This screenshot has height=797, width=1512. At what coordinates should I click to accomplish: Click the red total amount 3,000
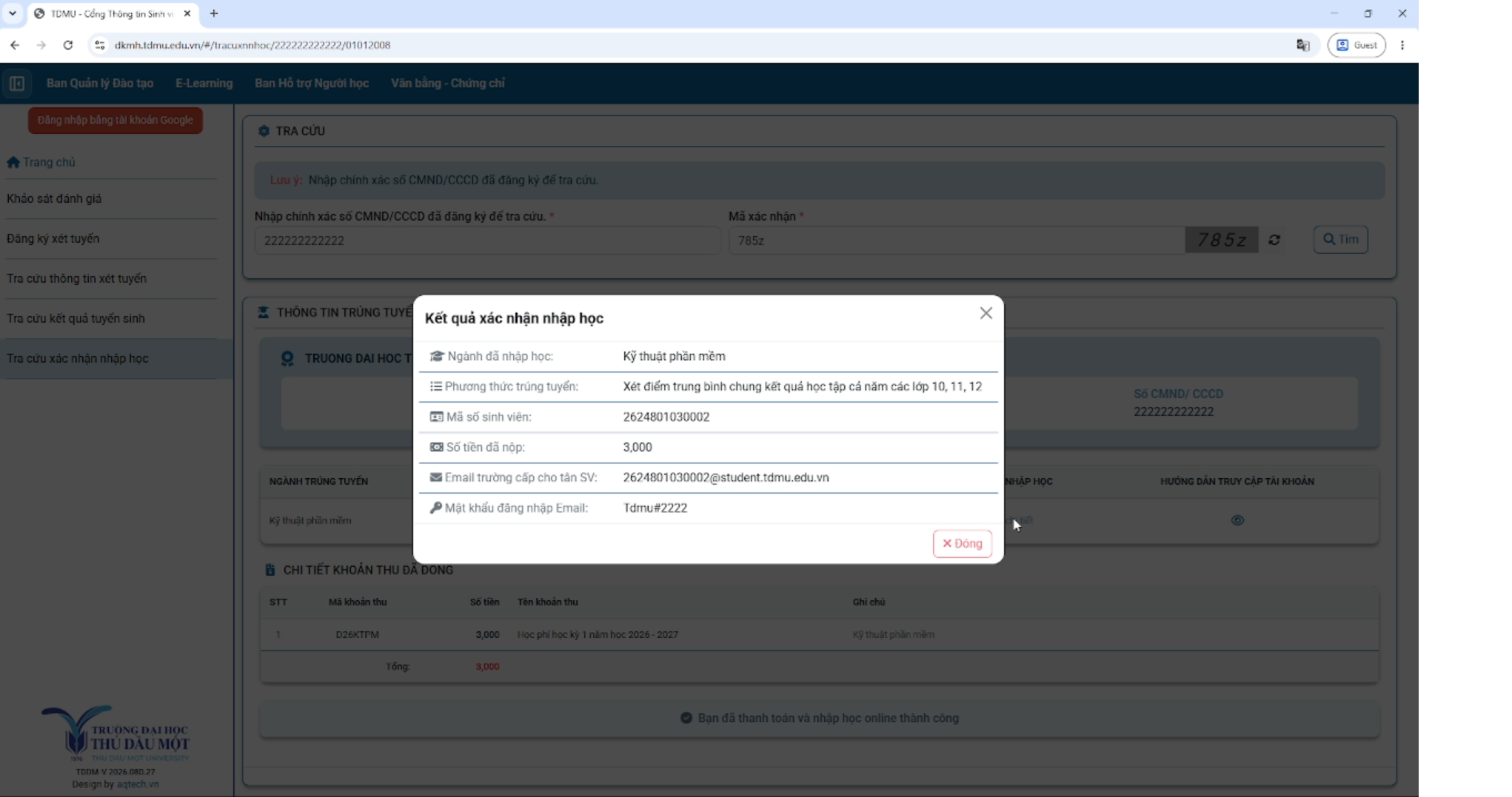487,666
